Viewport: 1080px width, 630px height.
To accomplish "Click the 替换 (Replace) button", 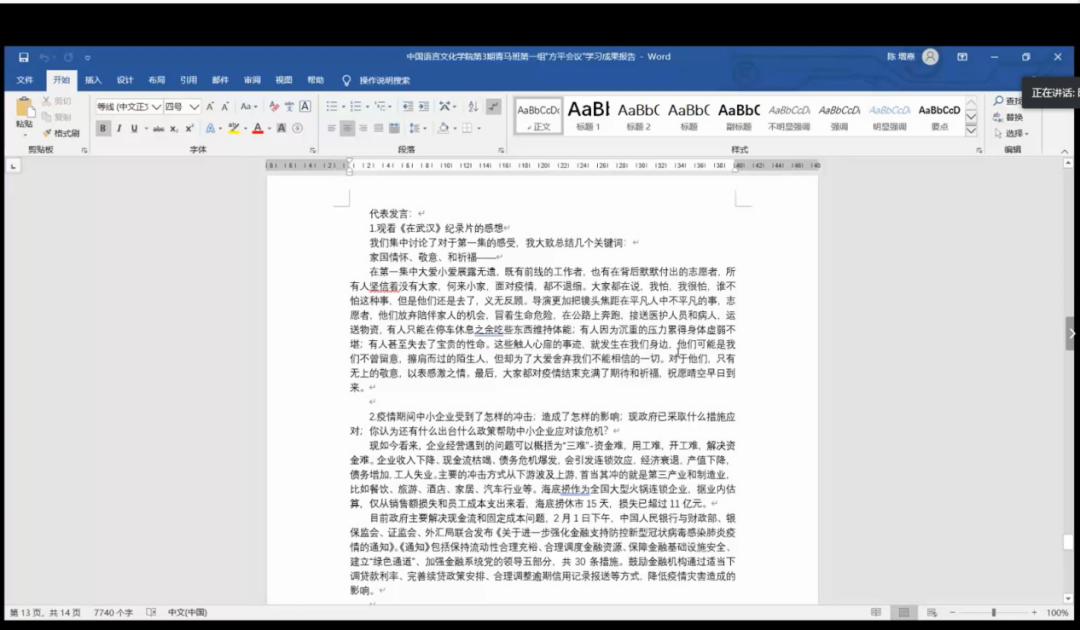I will 1008,117.
